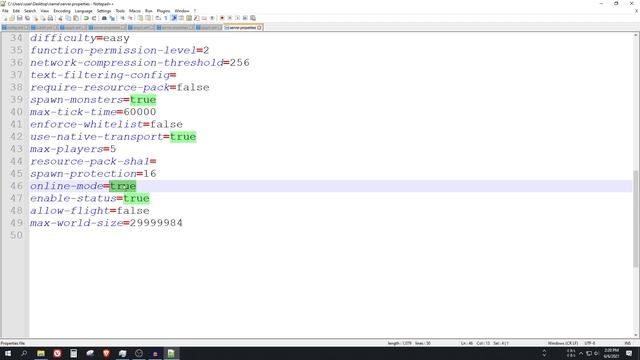
Task: Open Find with the binoculars icon
Action: click(x=104, y=18)
